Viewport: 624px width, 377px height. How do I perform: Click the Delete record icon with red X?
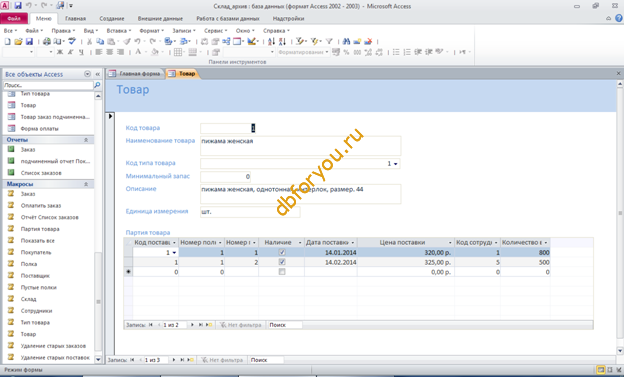(x=368, y=41)
